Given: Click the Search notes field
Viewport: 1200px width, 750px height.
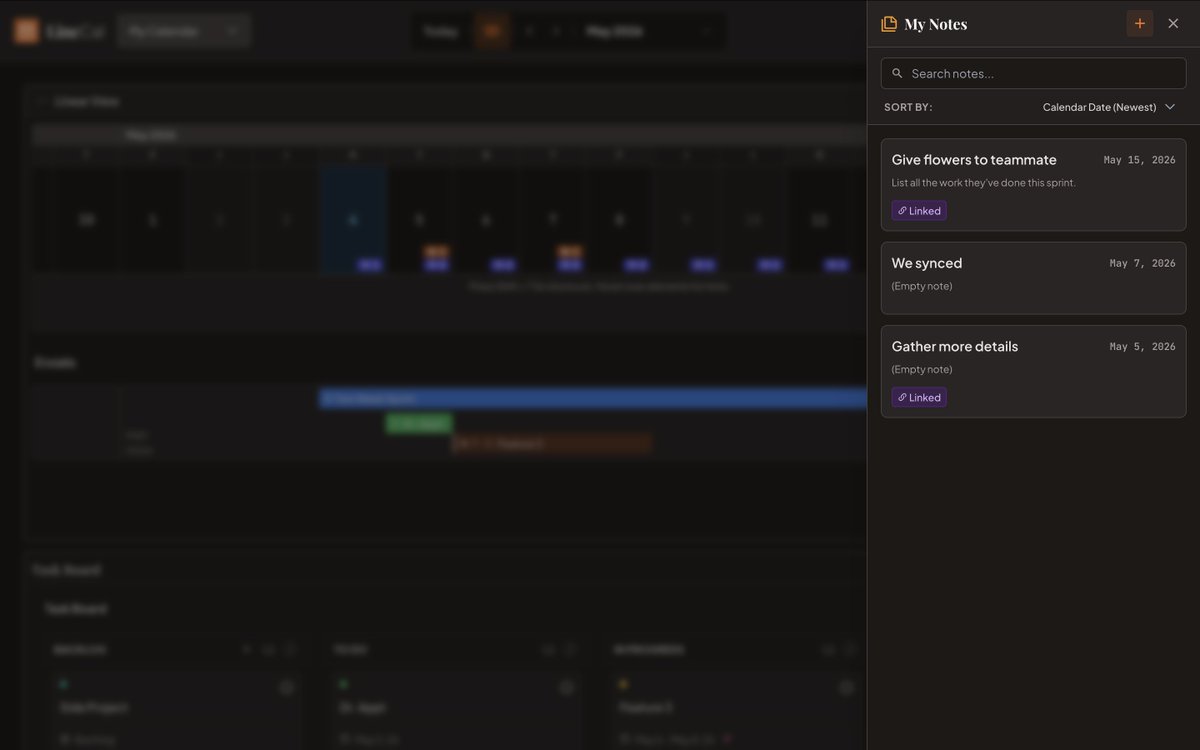Looking at the screenshot, I should tap(1033, 73).
